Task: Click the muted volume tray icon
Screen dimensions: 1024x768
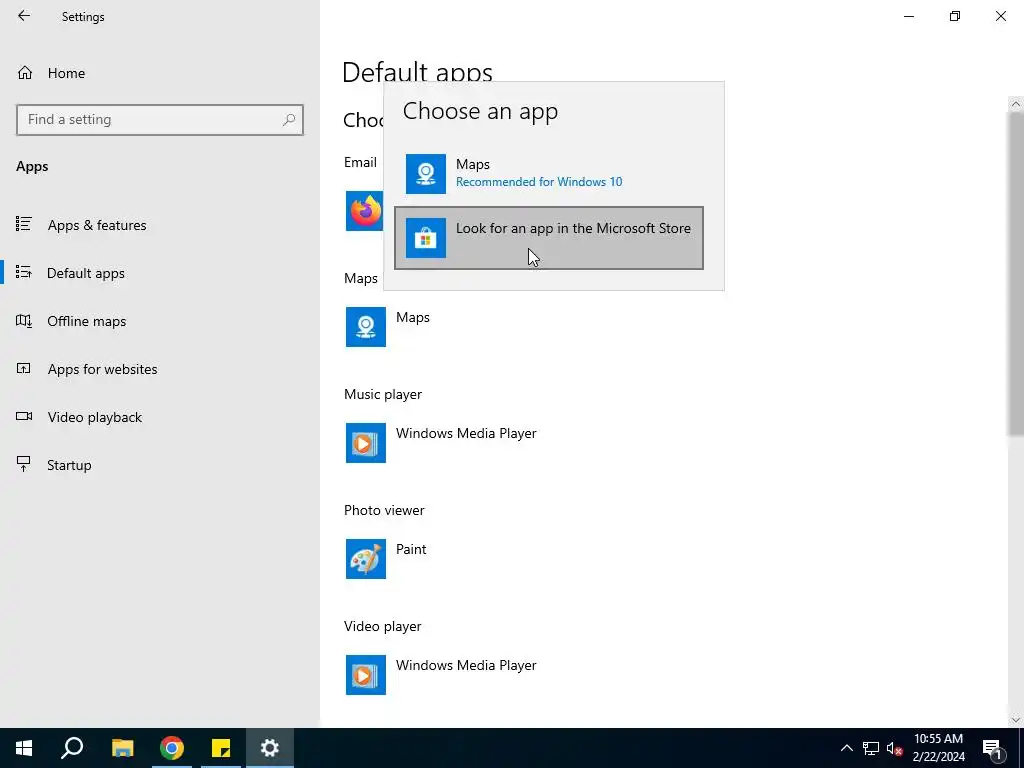Action: (895, 748)
